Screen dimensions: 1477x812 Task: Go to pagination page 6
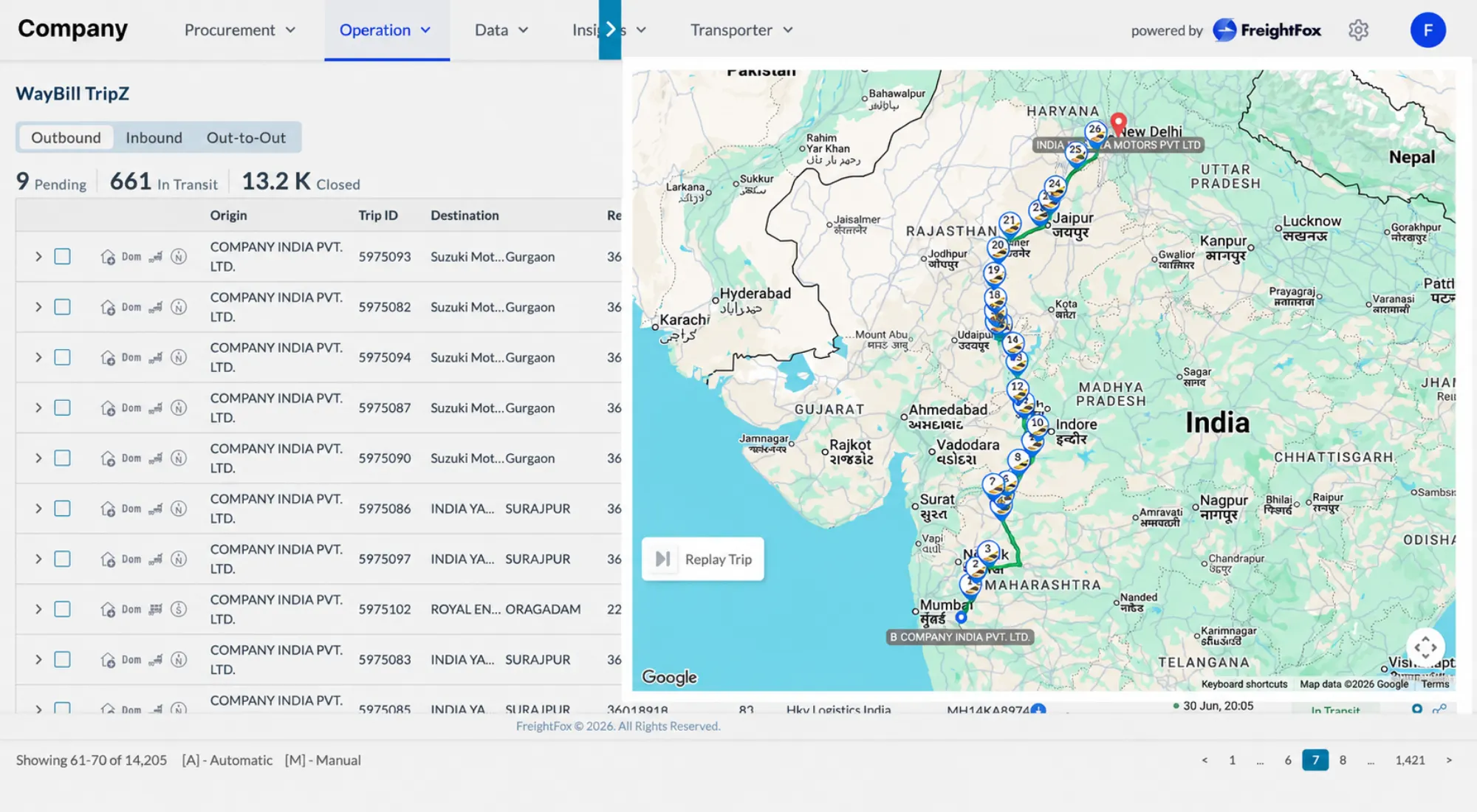pyautogui.click(x=1287, y=760)
